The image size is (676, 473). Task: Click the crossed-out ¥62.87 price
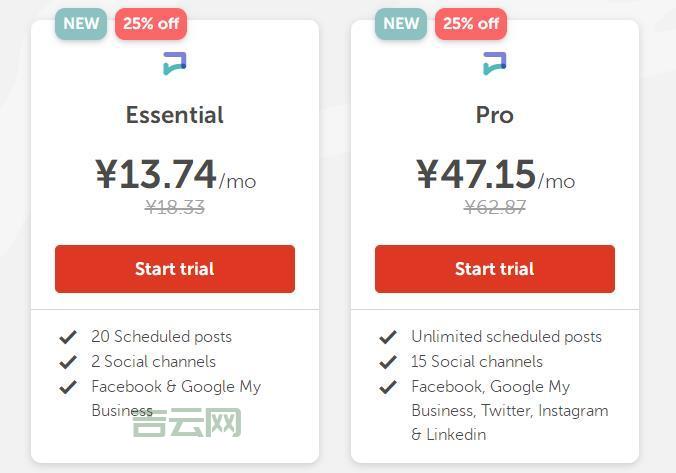point(495,207)
